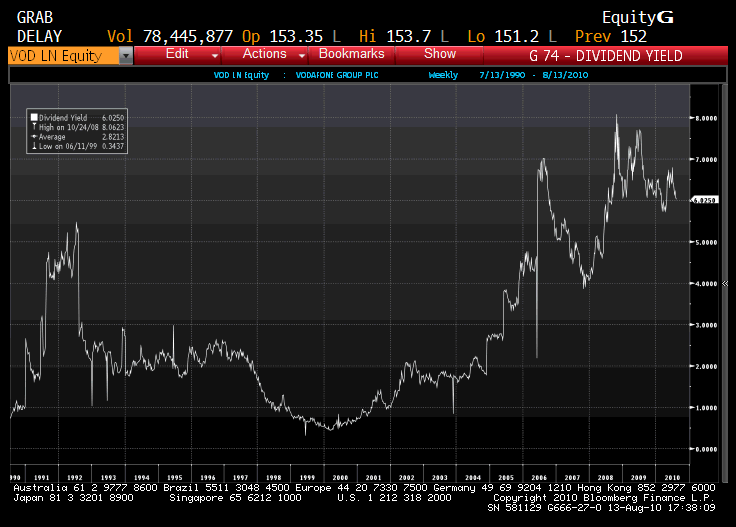This screenshot has height=527, width=736.
Task: Click the legend high value 8.0623
Action: (x=113, y=127)
